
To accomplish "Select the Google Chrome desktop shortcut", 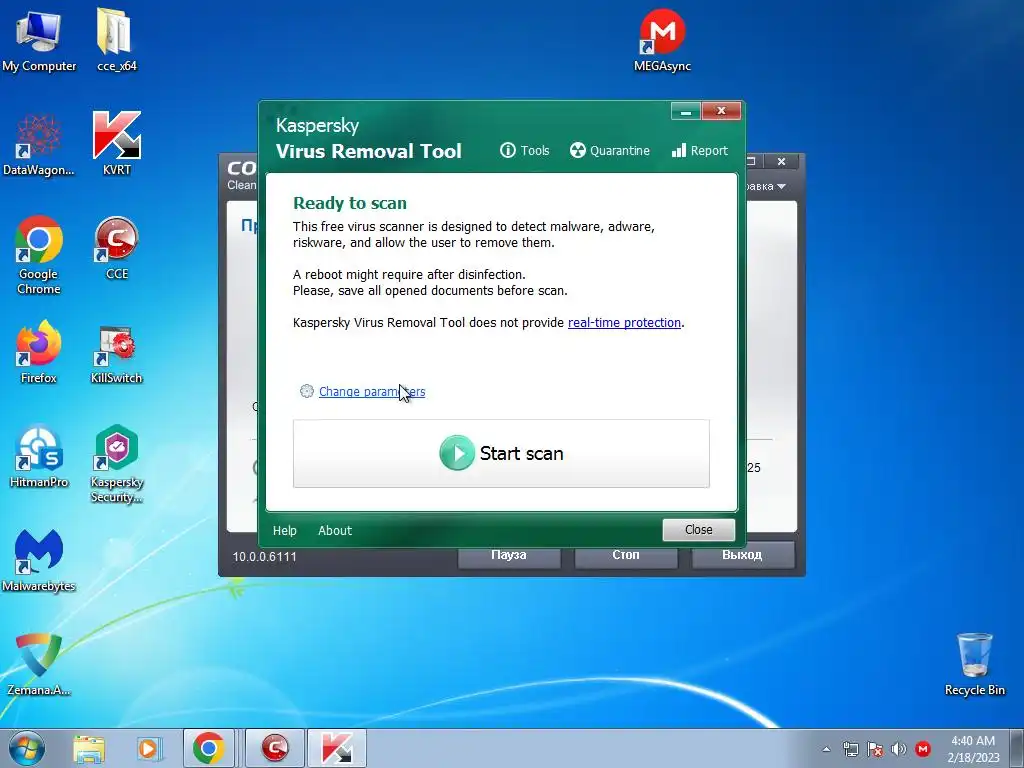I will (39, 255).
